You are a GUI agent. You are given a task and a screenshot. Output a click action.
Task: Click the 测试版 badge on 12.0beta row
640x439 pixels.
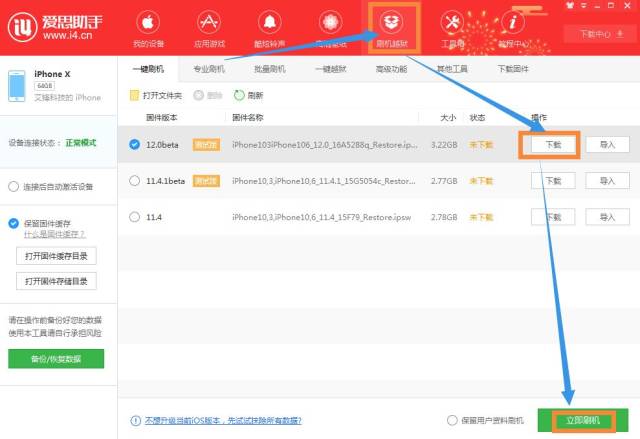click(x=206, y=144)
